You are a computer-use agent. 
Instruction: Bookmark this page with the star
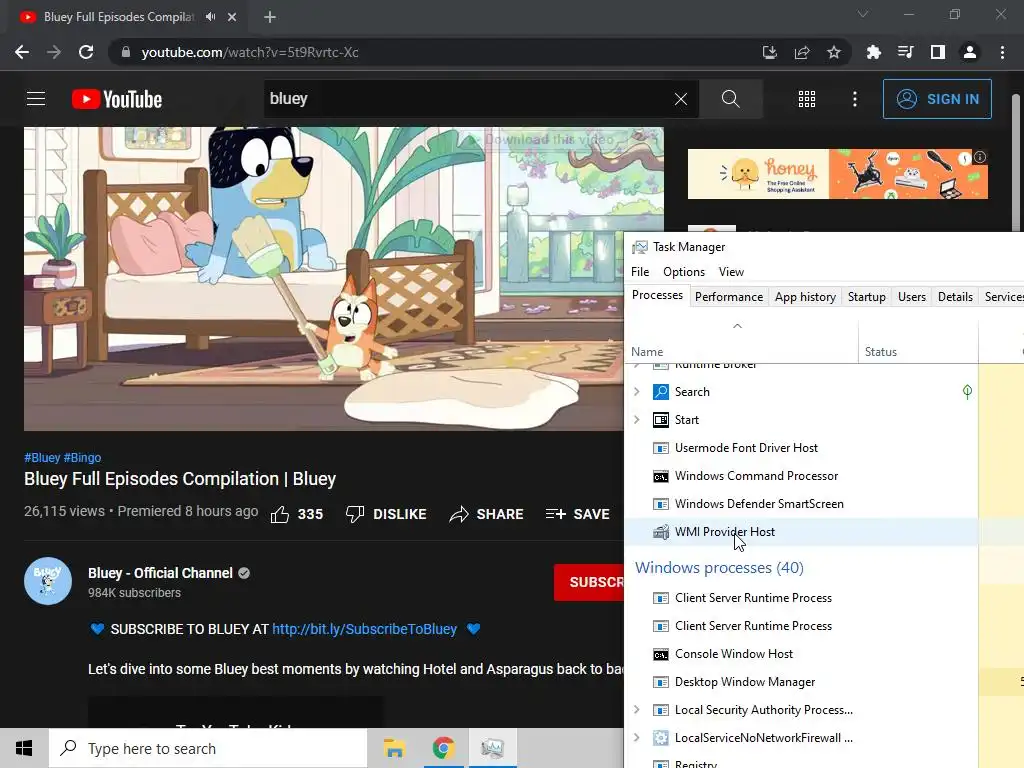pos(834,52)
